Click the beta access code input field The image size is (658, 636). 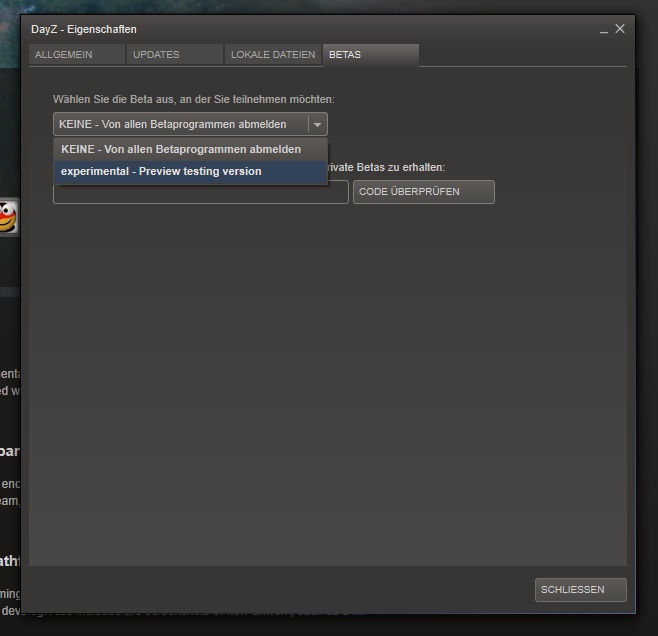coord(200,194)
